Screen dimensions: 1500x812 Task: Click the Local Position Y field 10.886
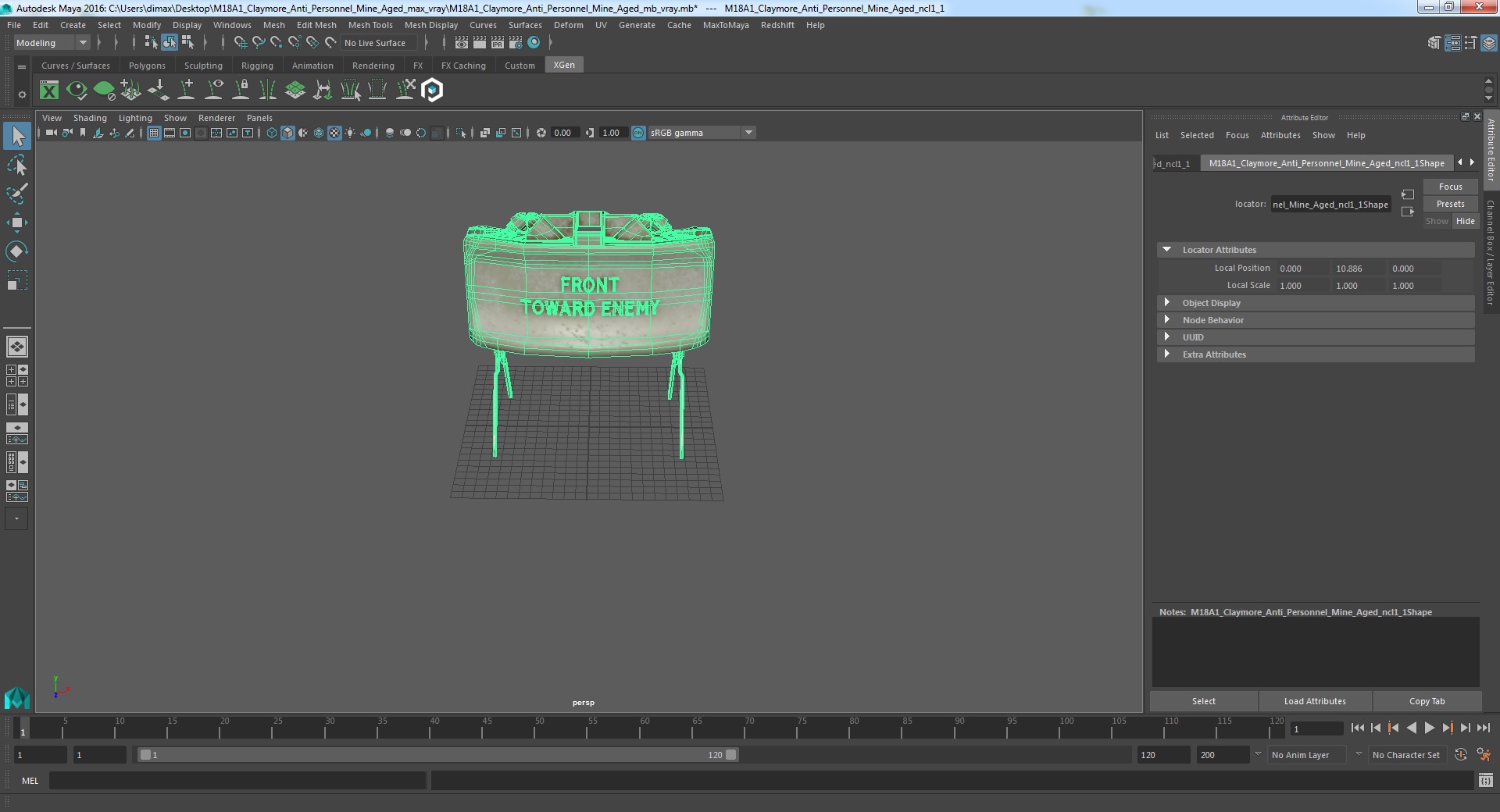(x=1358, y=269)
